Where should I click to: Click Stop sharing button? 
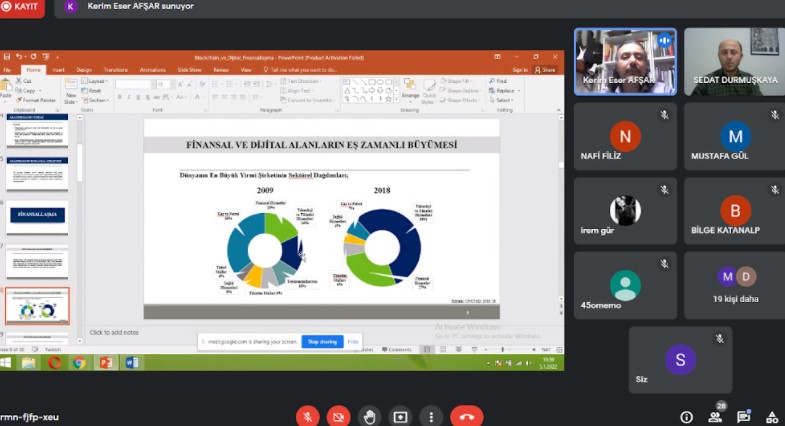[322, 342]
